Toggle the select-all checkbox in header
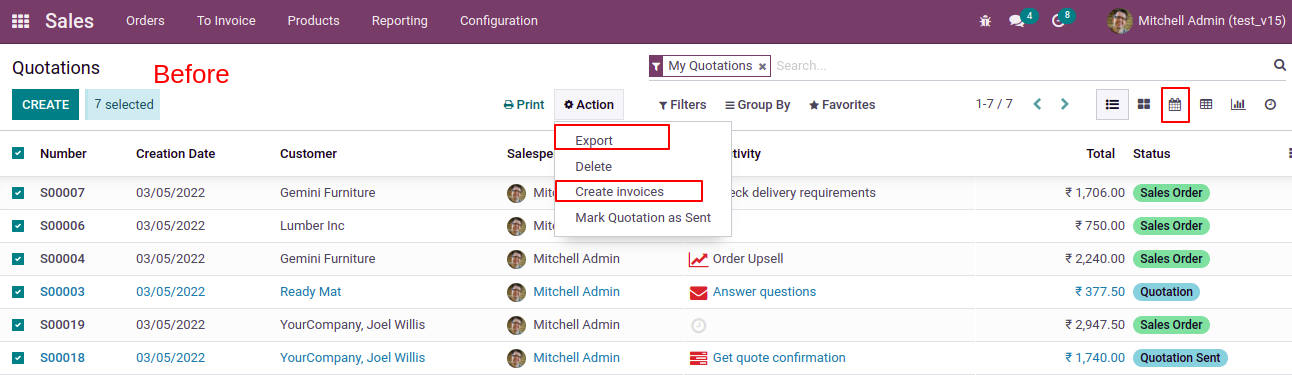This screenshot has width=1292, height=375. tap(18, 153)
